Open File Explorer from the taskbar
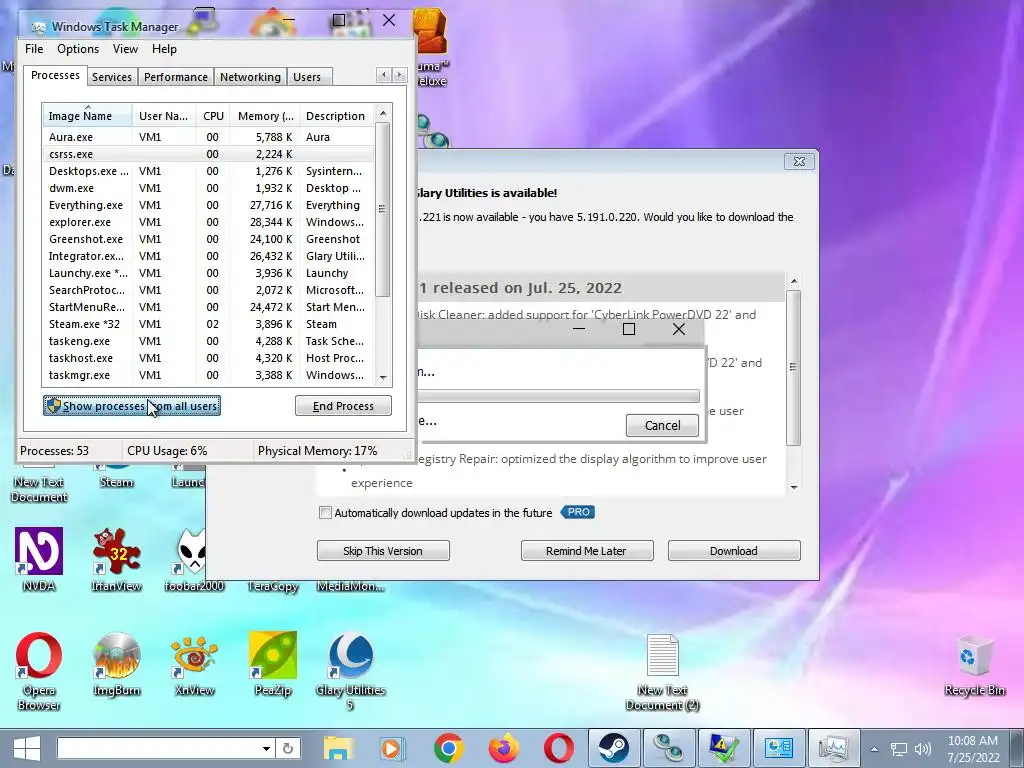1024x768 pixels. [337, 748]
